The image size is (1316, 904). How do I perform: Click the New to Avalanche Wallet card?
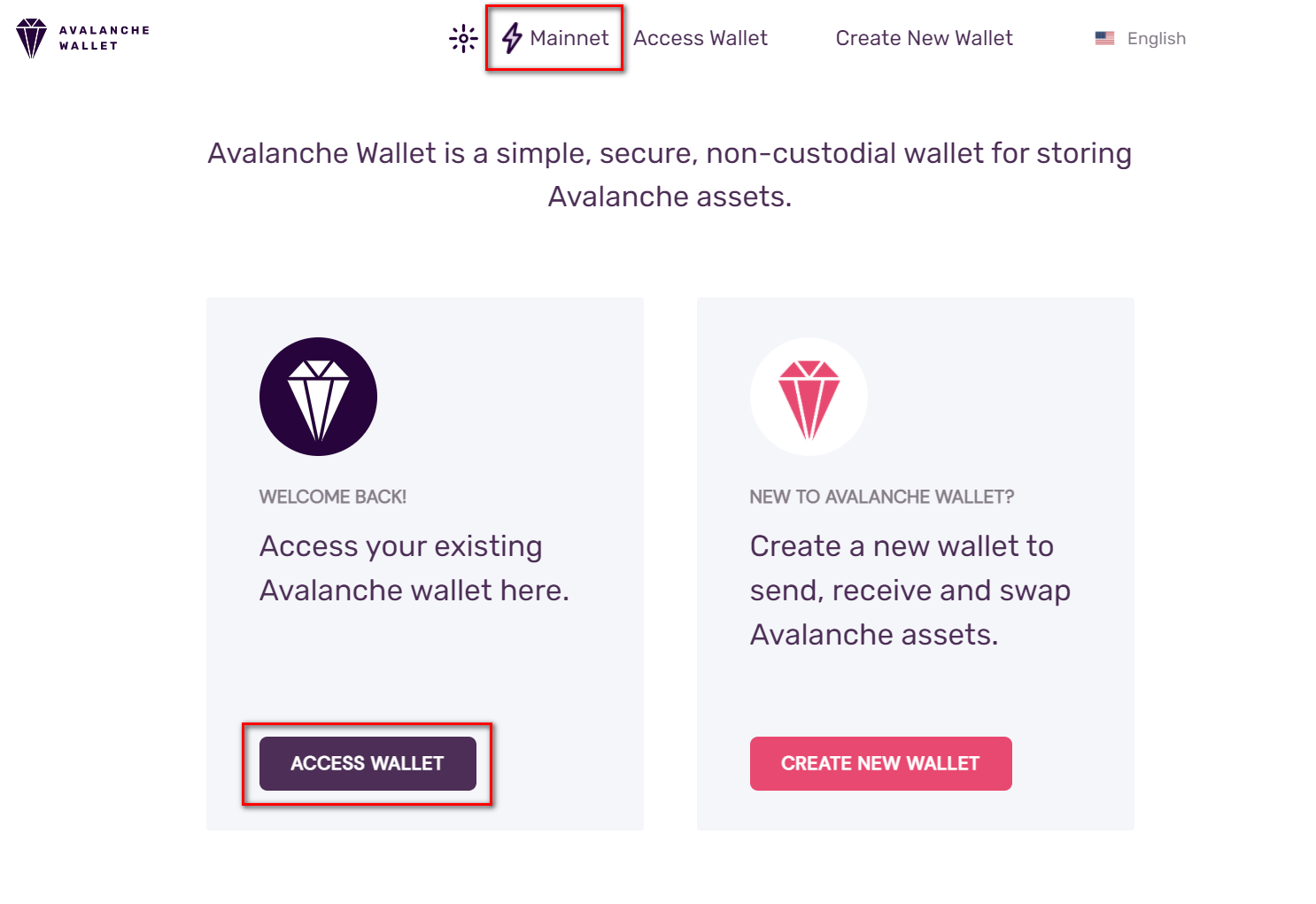[916, 564]
